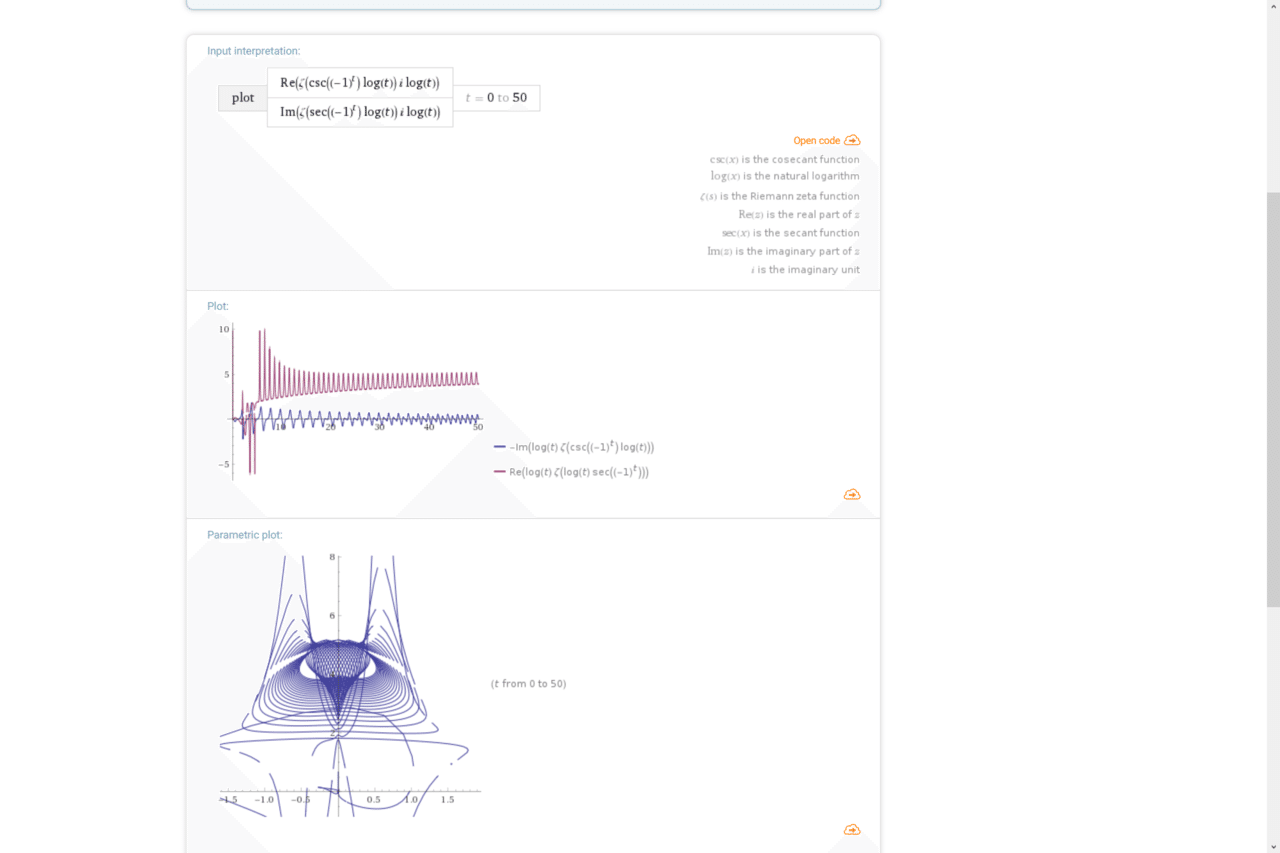Viewport: 1280px width, 853px height.
Task: Click the '(t from 0 to 50)' caption
Action: pyautogui.click(x=528, y=684)
